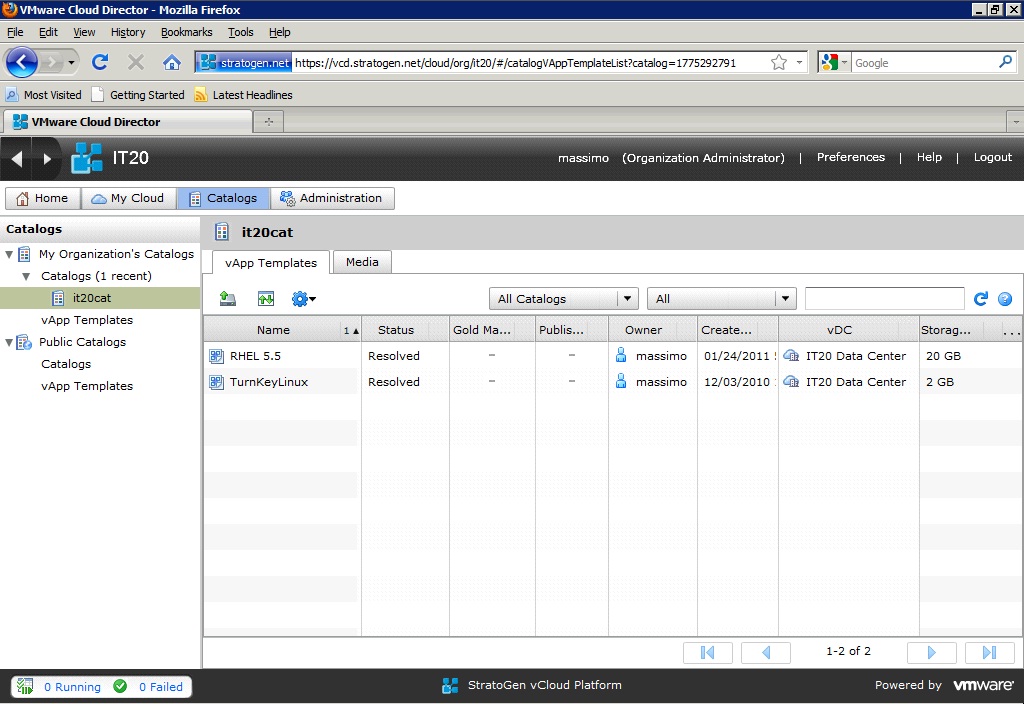Collapse My Organization's Catalogs tree node
Screen dimensions: 1024x704
coord(9,255)
